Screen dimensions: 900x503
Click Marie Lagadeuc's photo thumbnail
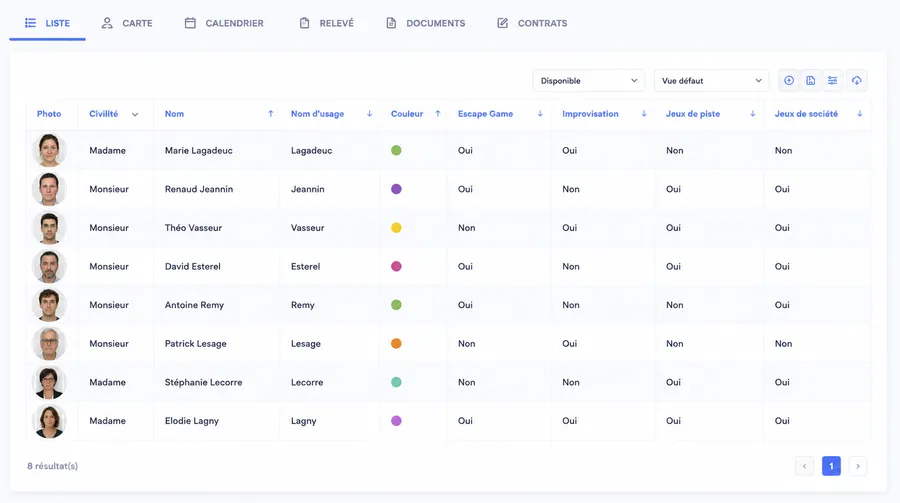(49, 150)
